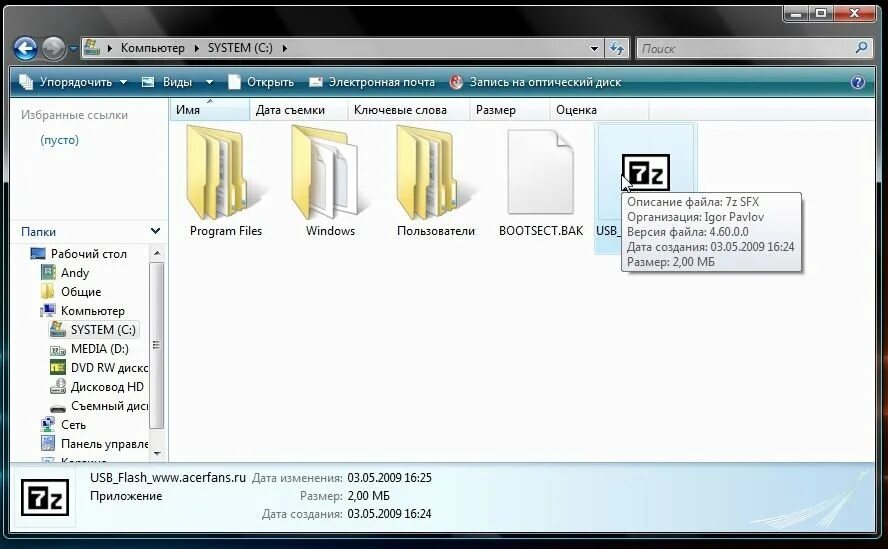Click the Размер value 2,00 МБ in details pane
Screen dimensions: 888x549
[369, 496]
